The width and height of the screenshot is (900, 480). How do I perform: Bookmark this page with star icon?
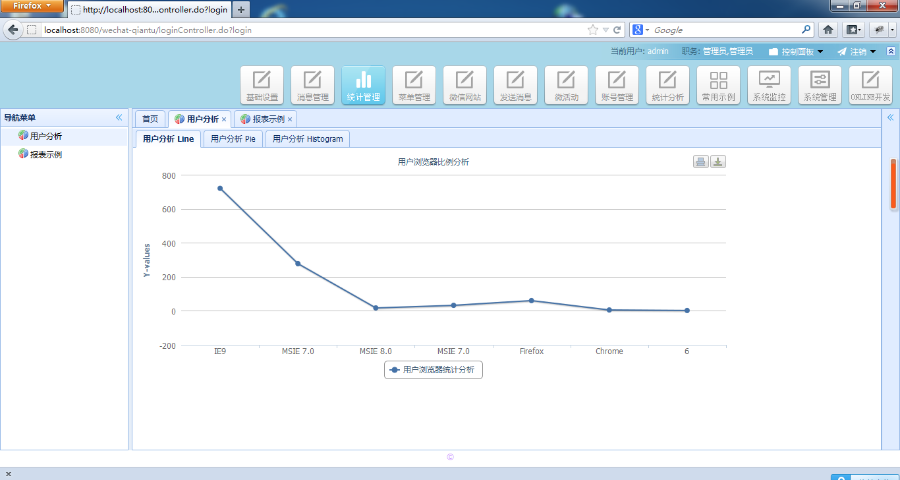coord(593,30)
